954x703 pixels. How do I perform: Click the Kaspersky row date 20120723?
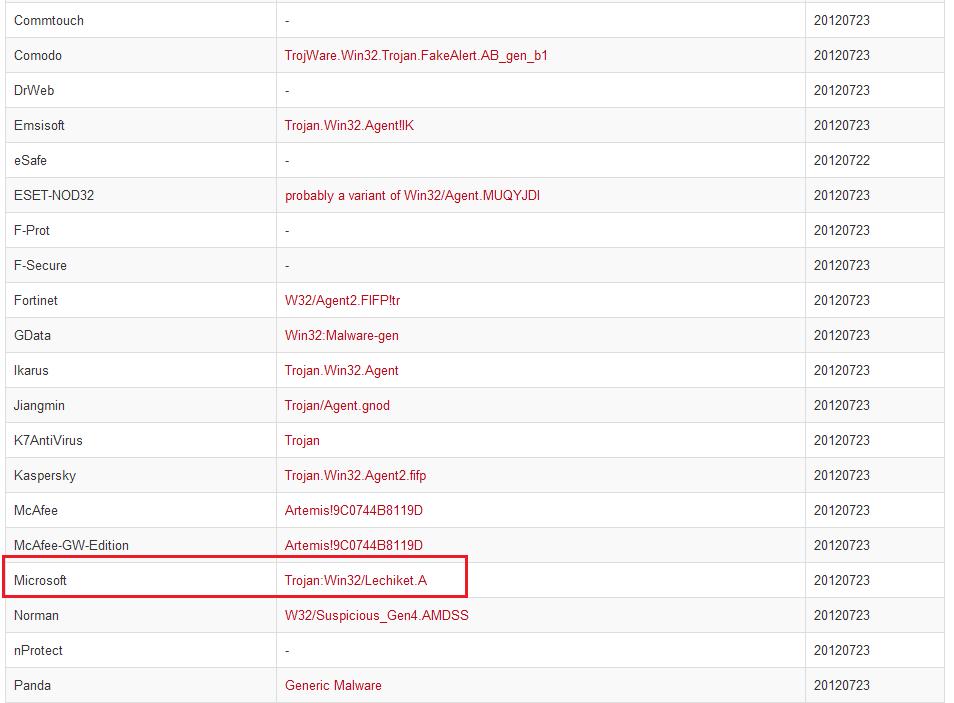click(x=841, y=475)
